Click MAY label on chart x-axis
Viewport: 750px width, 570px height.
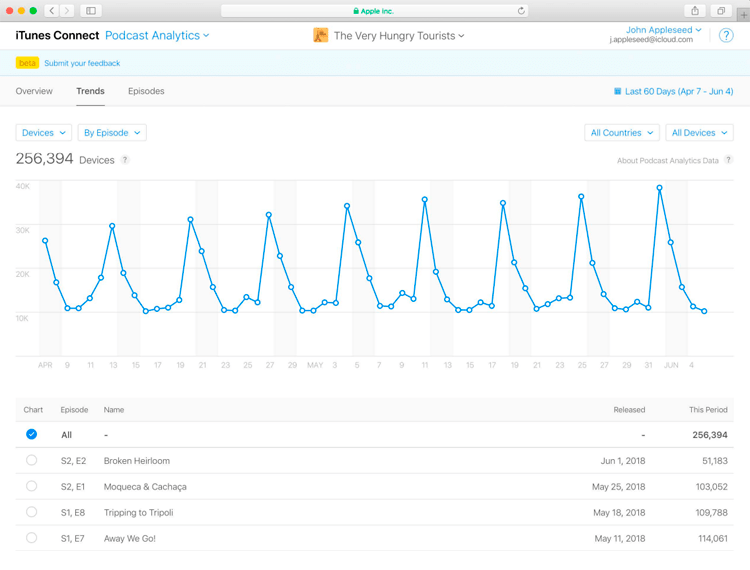tap(315, 365)
